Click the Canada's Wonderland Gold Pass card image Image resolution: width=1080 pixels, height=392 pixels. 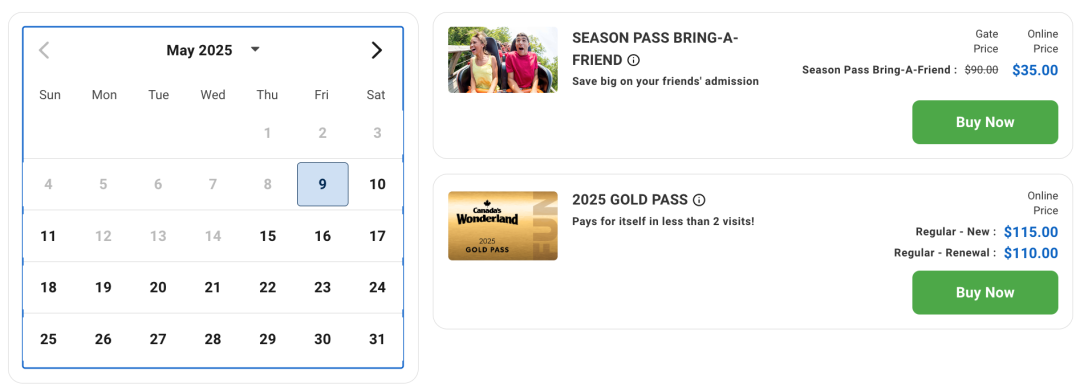click(503, 226)
